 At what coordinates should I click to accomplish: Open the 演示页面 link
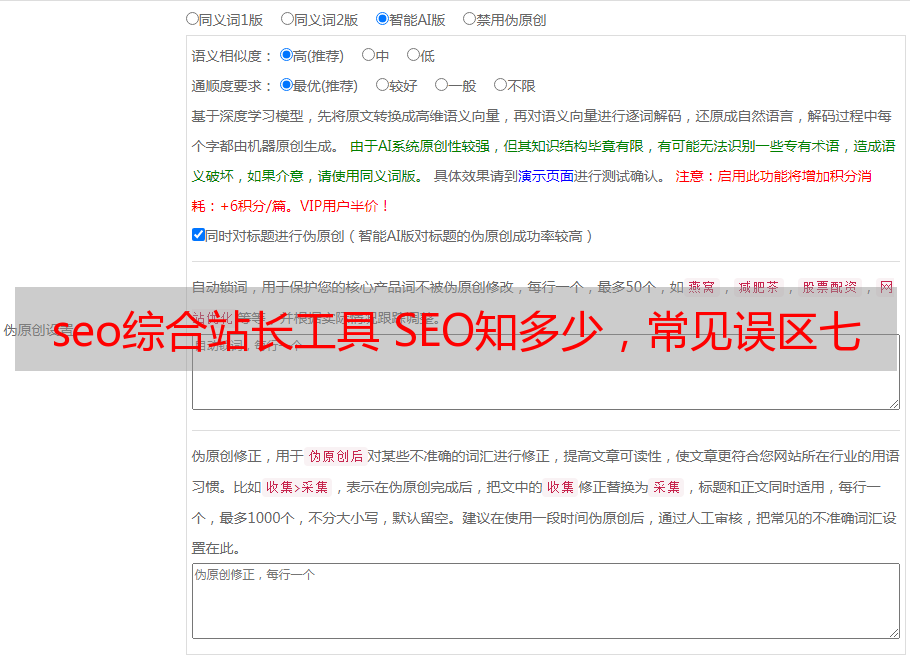pyautogui.click(x=546, y=176)
